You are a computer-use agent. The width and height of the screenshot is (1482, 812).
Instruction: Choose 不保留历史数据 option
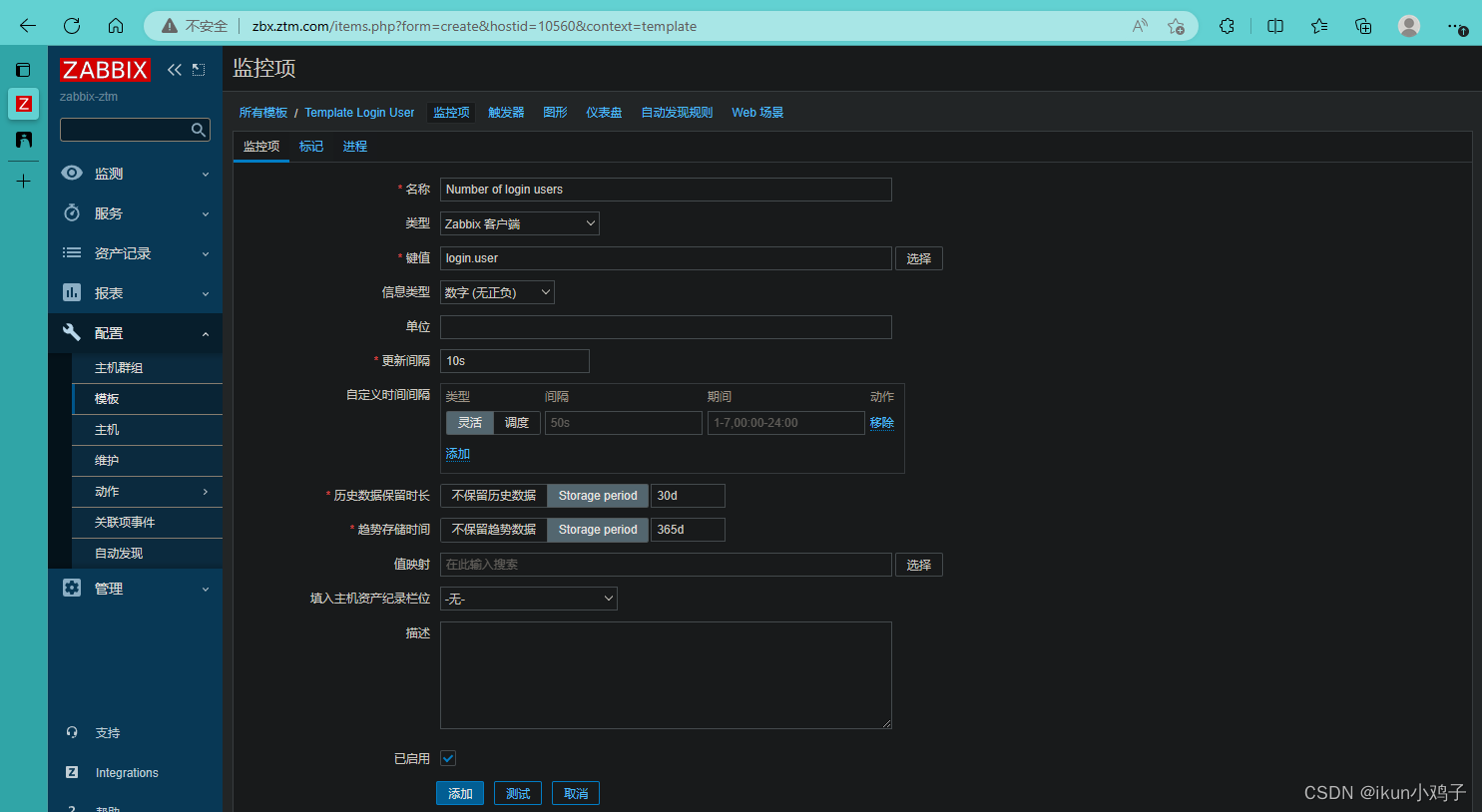(x=494, y=496)
